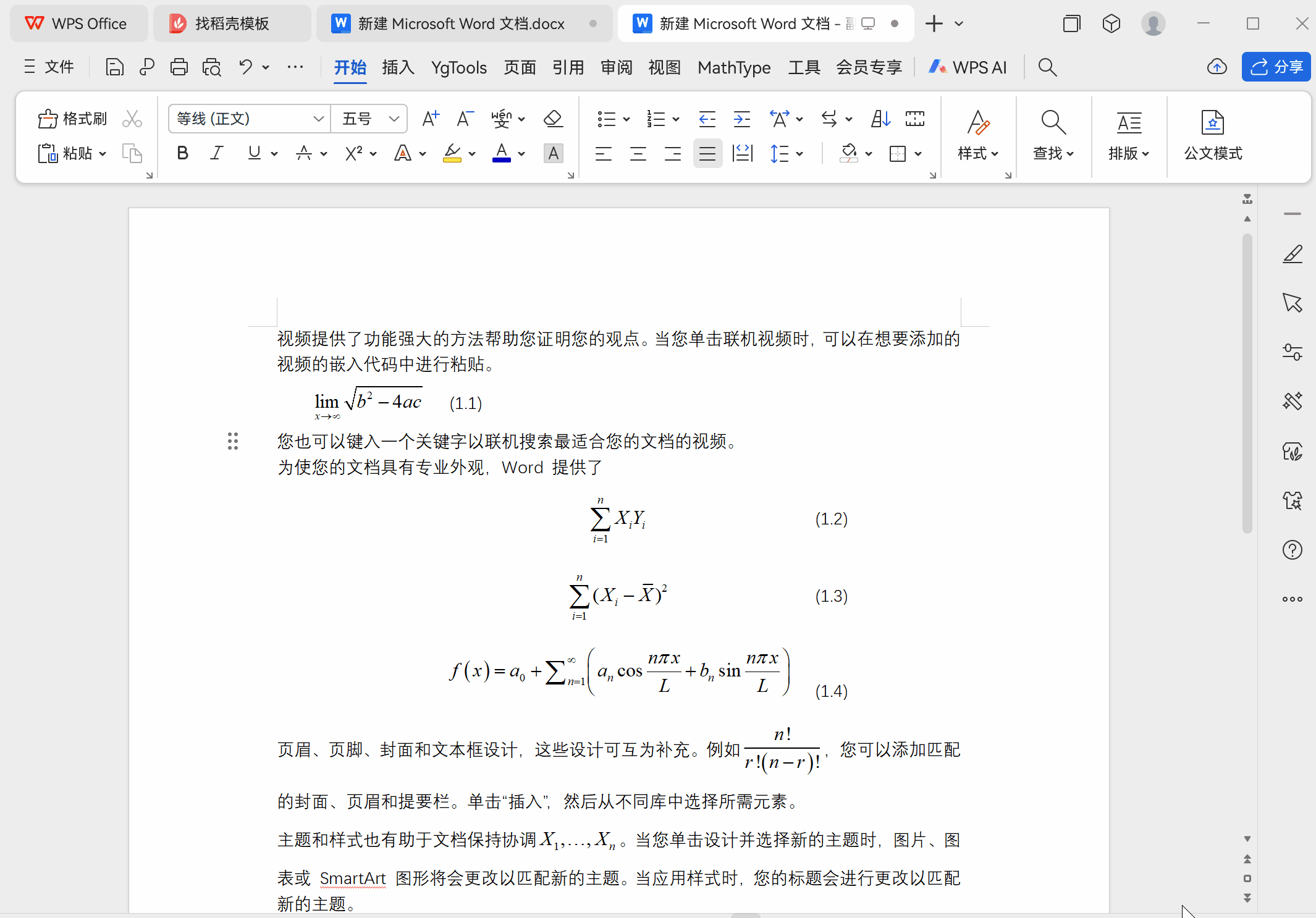
Task: Toggle bold formatting
Action: pos(182,153)
